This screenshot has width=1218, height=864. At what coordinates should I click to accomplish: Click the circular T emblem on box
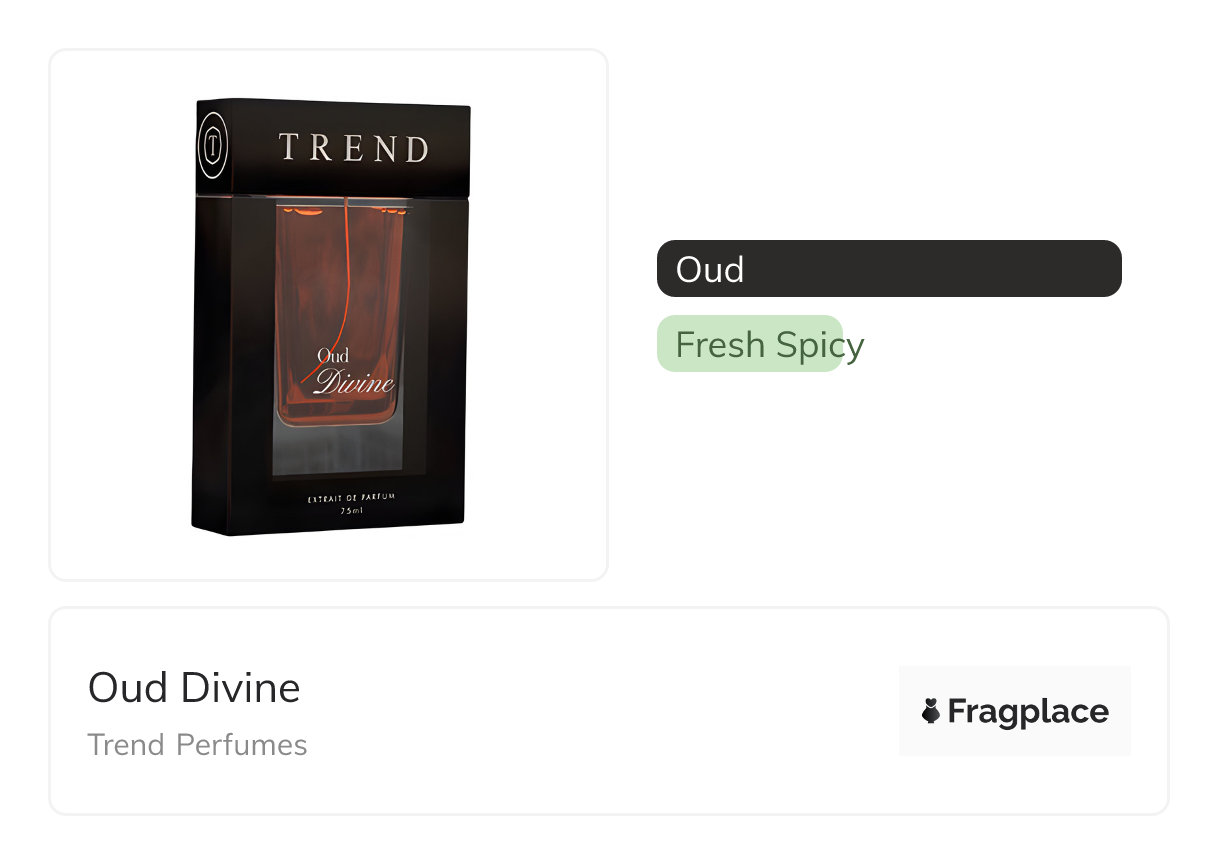(212, 147)
